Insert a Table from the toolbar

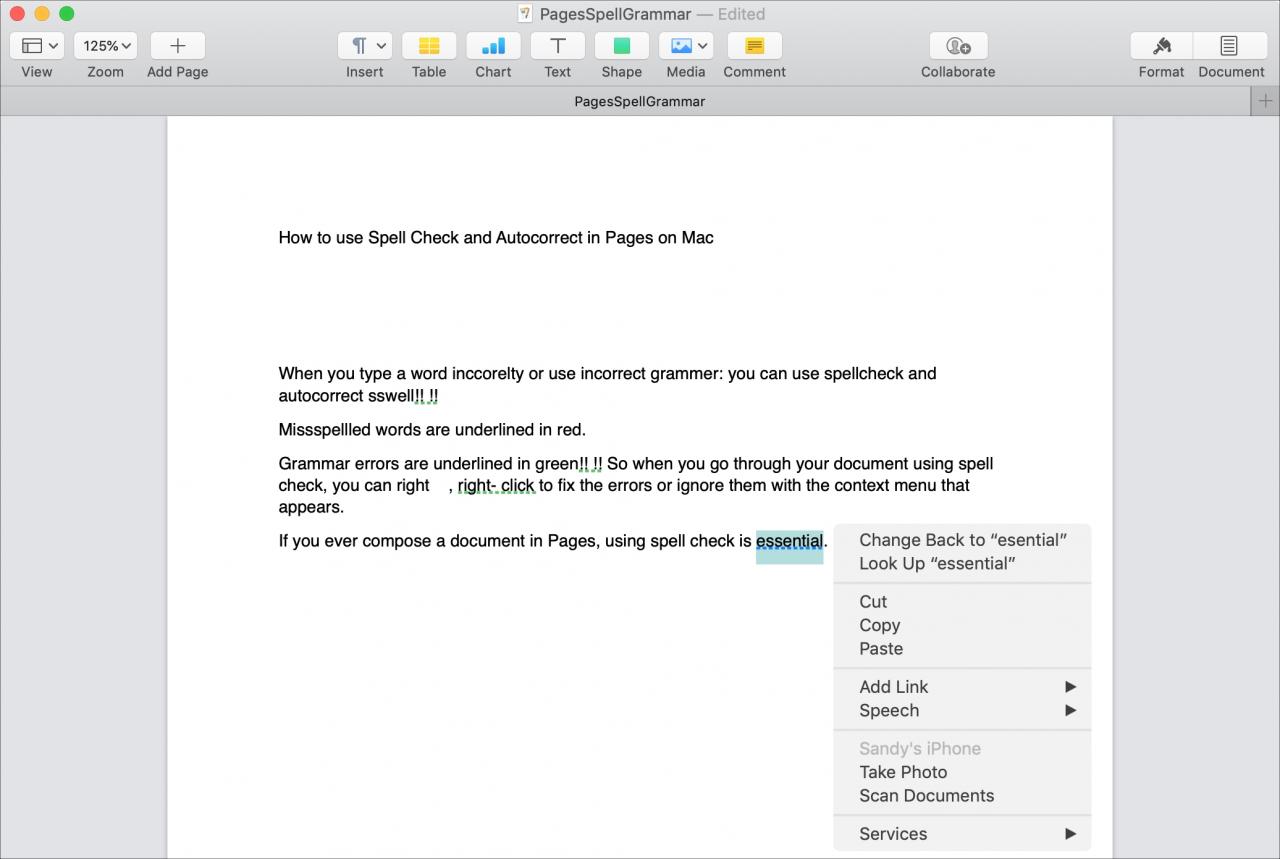[x=429, y=46]
